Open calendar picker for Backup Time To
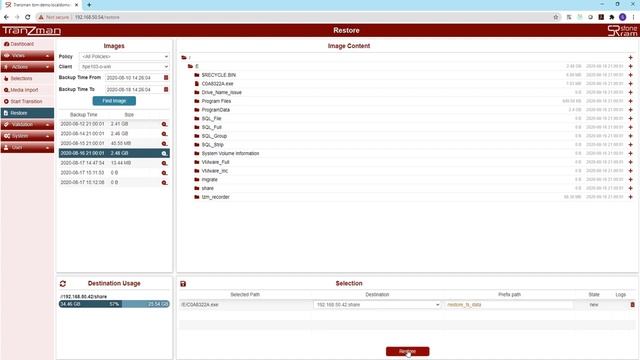Screen dimensions: 640x360 point(166,89)
